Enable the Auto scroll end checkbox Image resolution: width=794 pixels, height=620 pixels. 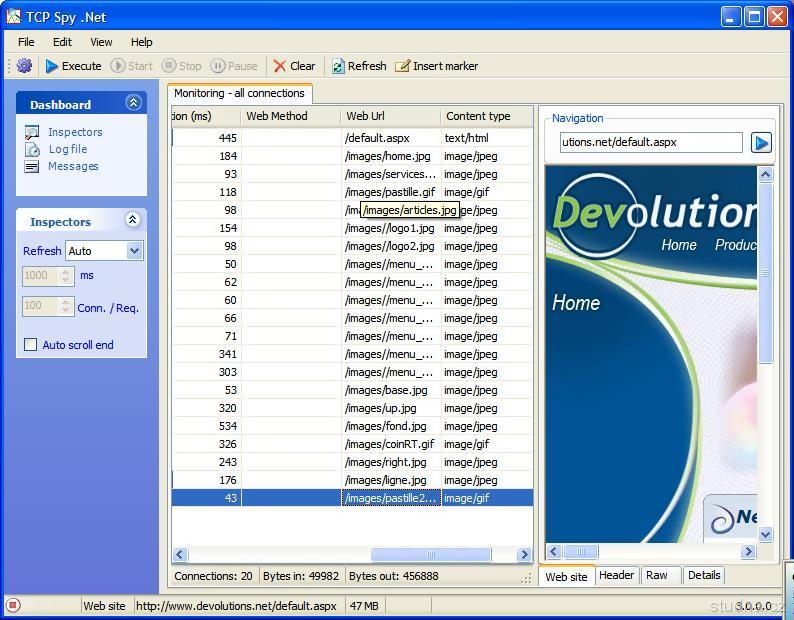[31, 345]
